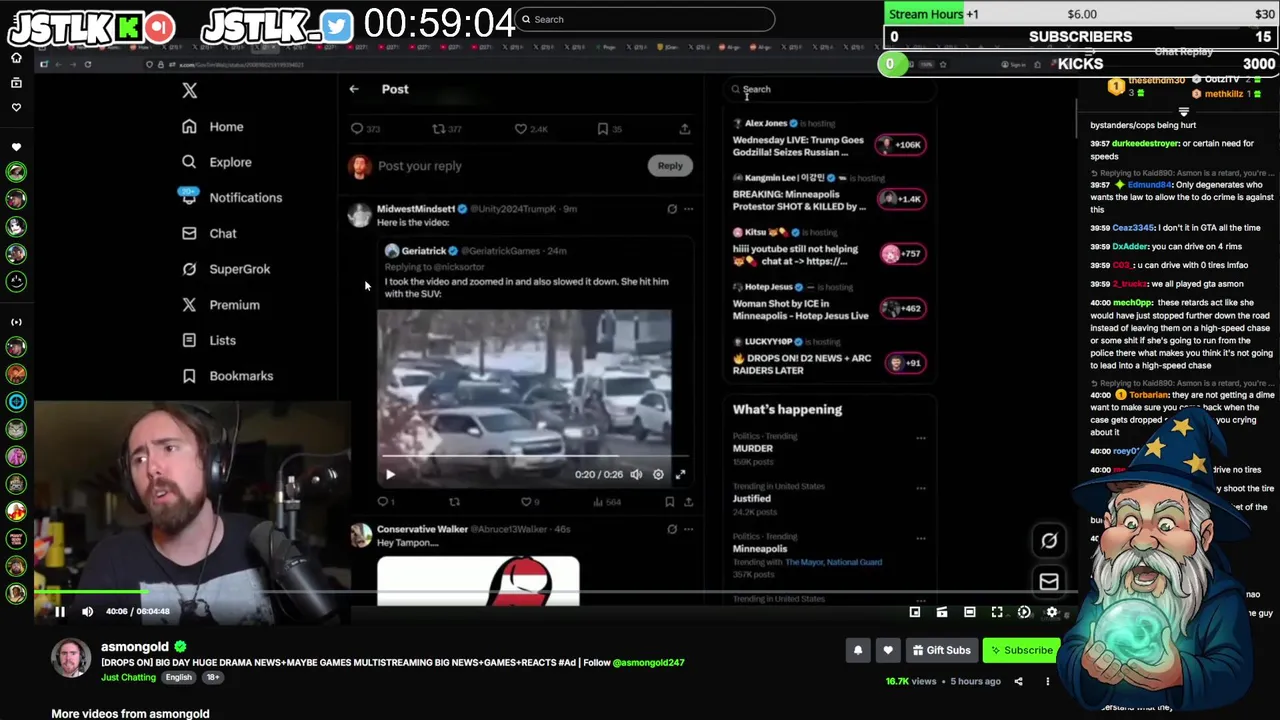Click chat username DxAdder
The height and width of the screenshot is (720, 1280).
(x=1130, y=246)
